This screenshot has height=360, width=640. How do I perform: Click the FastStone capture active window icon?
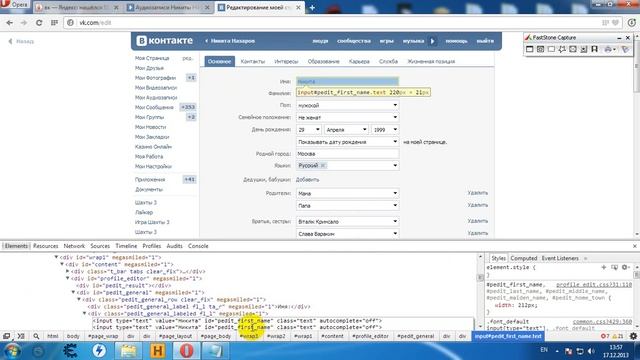pos(529,49)
